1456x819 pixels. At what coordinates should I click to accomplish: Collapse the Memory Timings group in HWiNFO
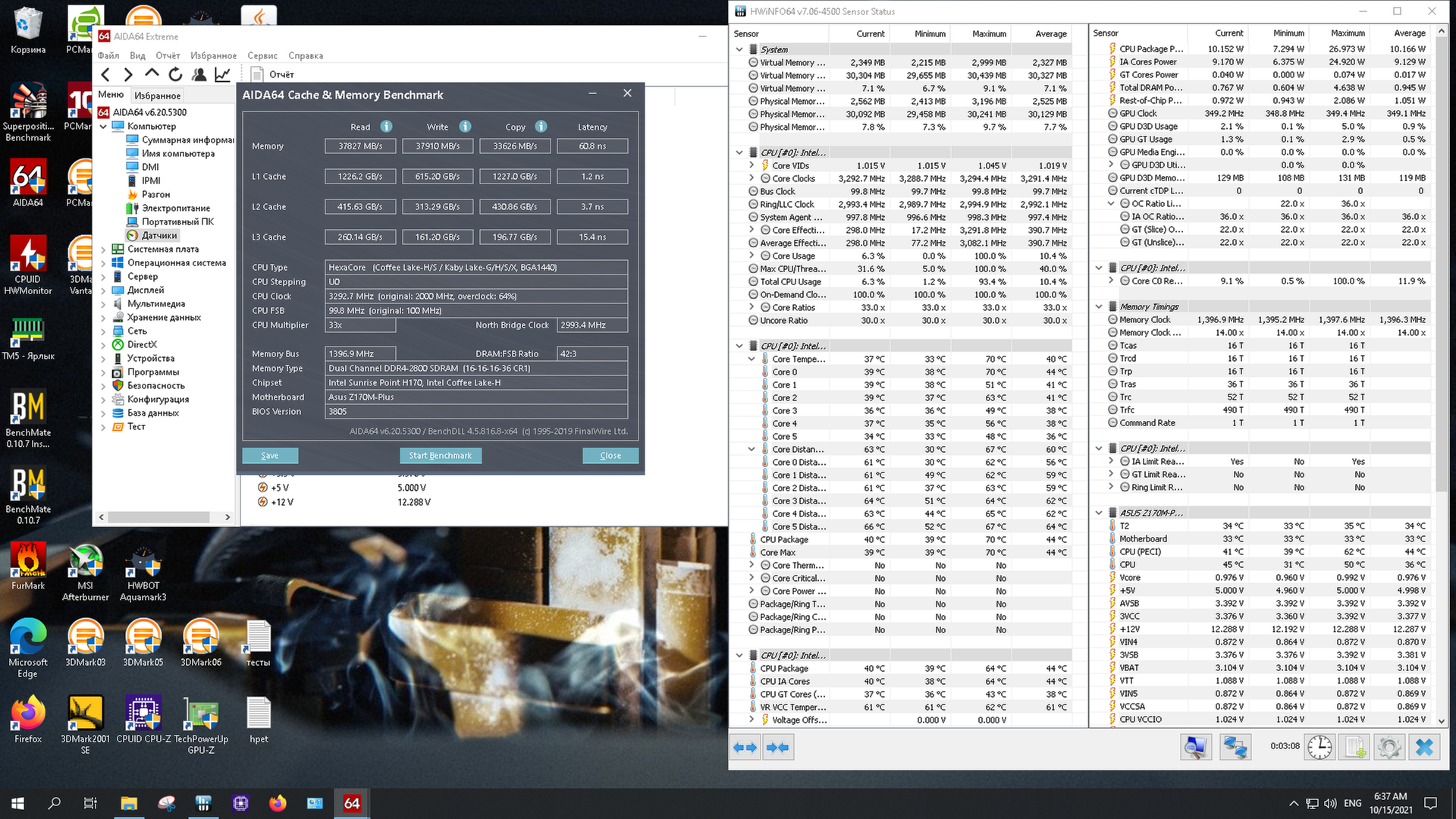1099,306
